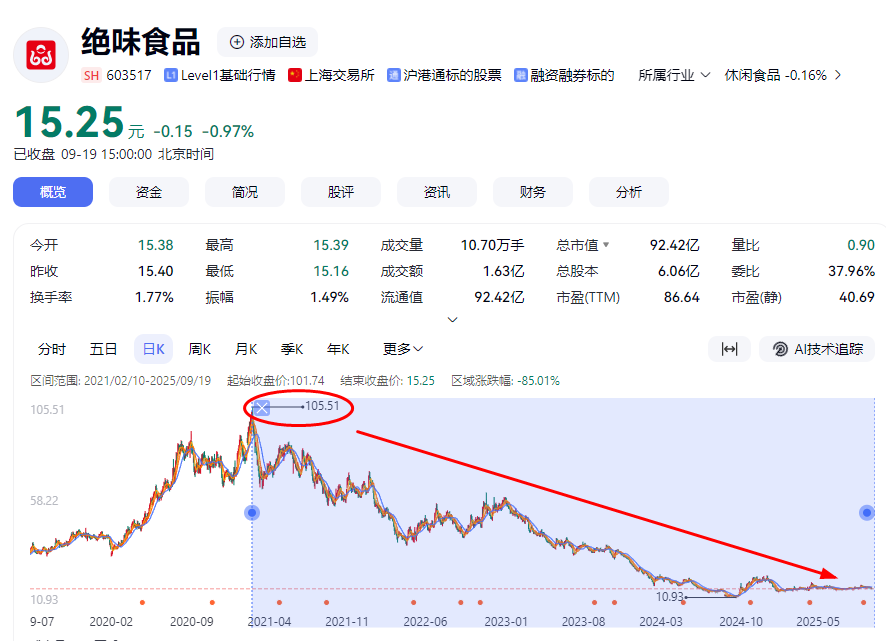886x641 pixels.
Task: Select the 季K chart period
Action: 292,349
